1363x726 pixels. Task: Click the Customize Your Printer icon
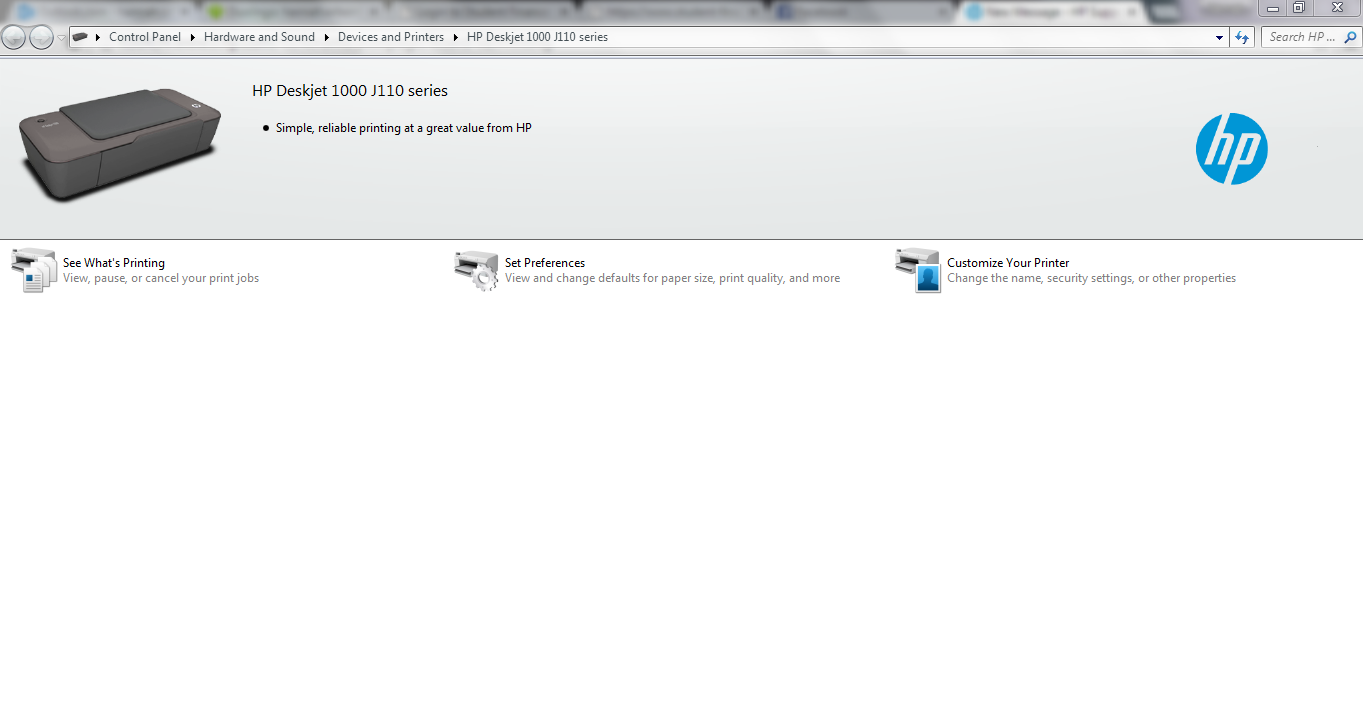pyautogui.click(x=918, y=270)
